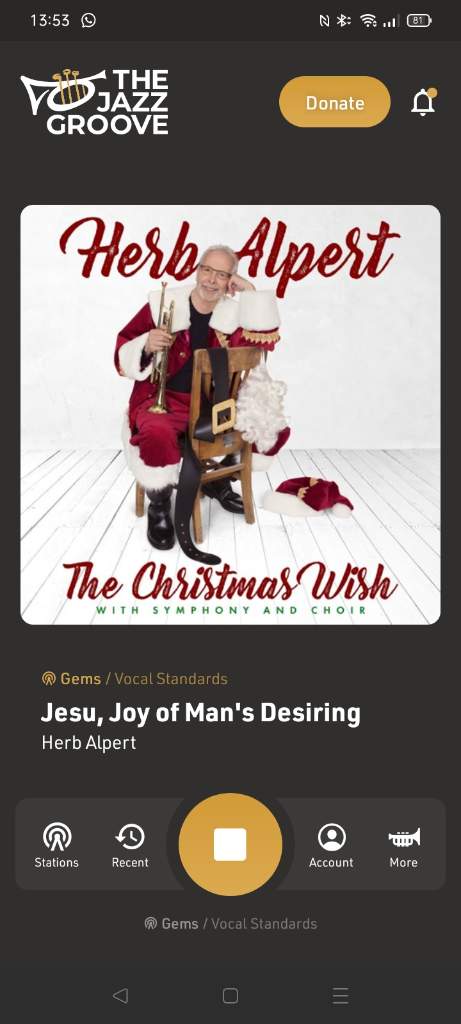Screen dimensions: 461x1024
Task: Tap the artist name Herb Alpert
Action: click(x=89, y=743)
